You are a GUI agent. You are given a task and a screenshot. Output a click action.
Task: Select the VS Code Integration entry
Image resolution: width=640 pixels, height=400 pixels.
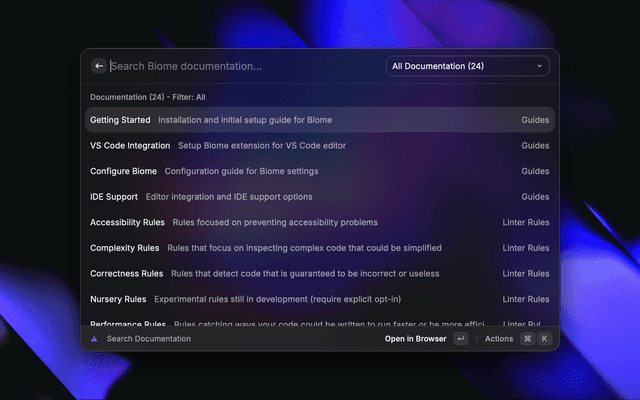319,145
